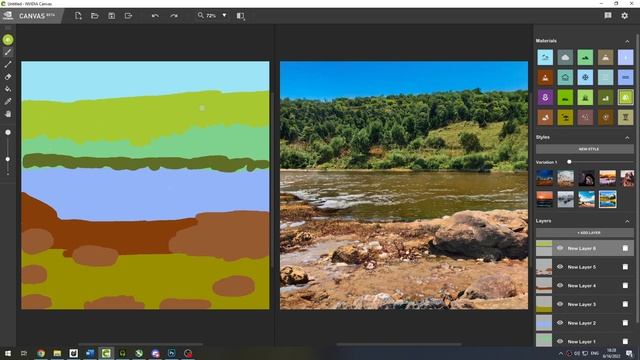Select the New Layer 3 row
The image size is (640, 360).
click(584, 304)
